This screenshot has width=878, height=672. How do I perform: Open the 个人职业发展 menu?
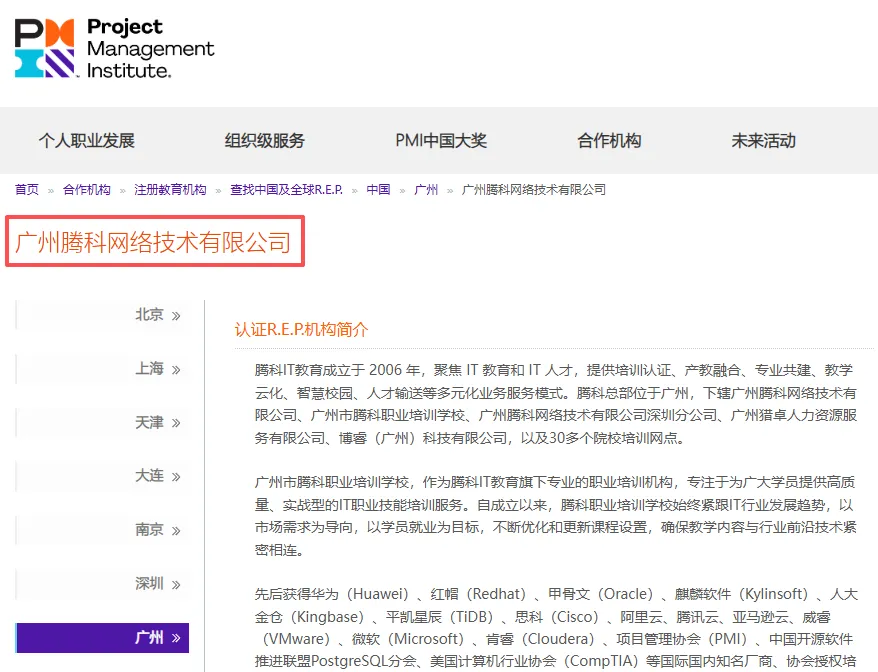pos(87,141)
